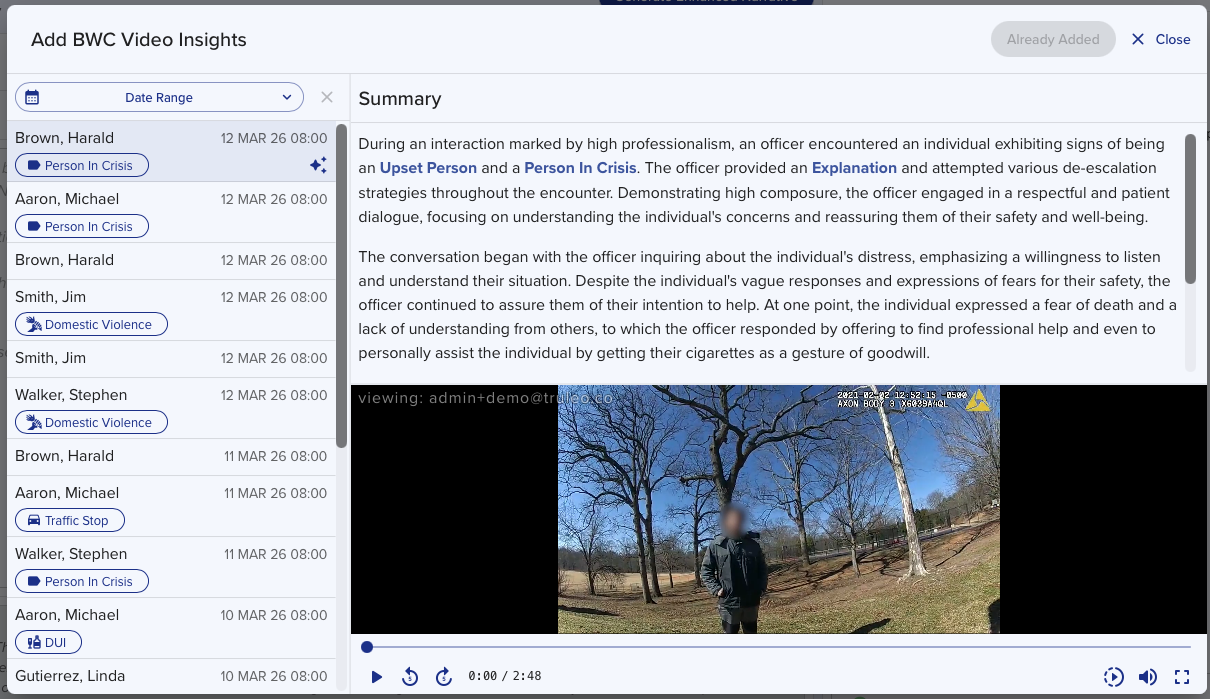Expand the Date Range dropdown
The width and height of the screenshot is (1210, 699).
[x=287, y=98]
